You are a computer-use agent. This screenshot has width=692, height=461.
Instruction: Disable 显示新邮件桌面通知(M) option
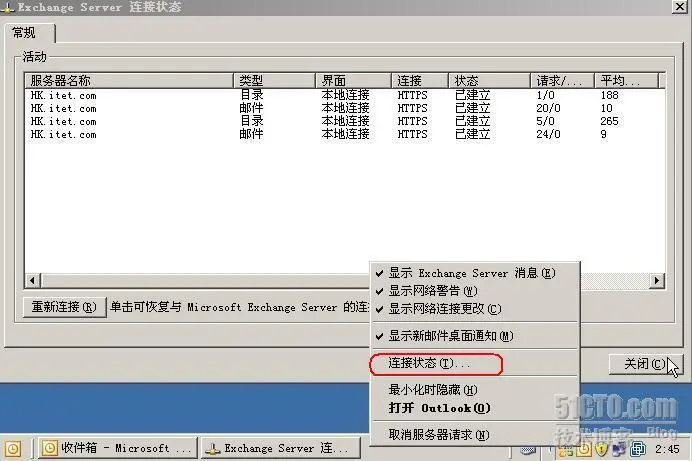(474, 336)
